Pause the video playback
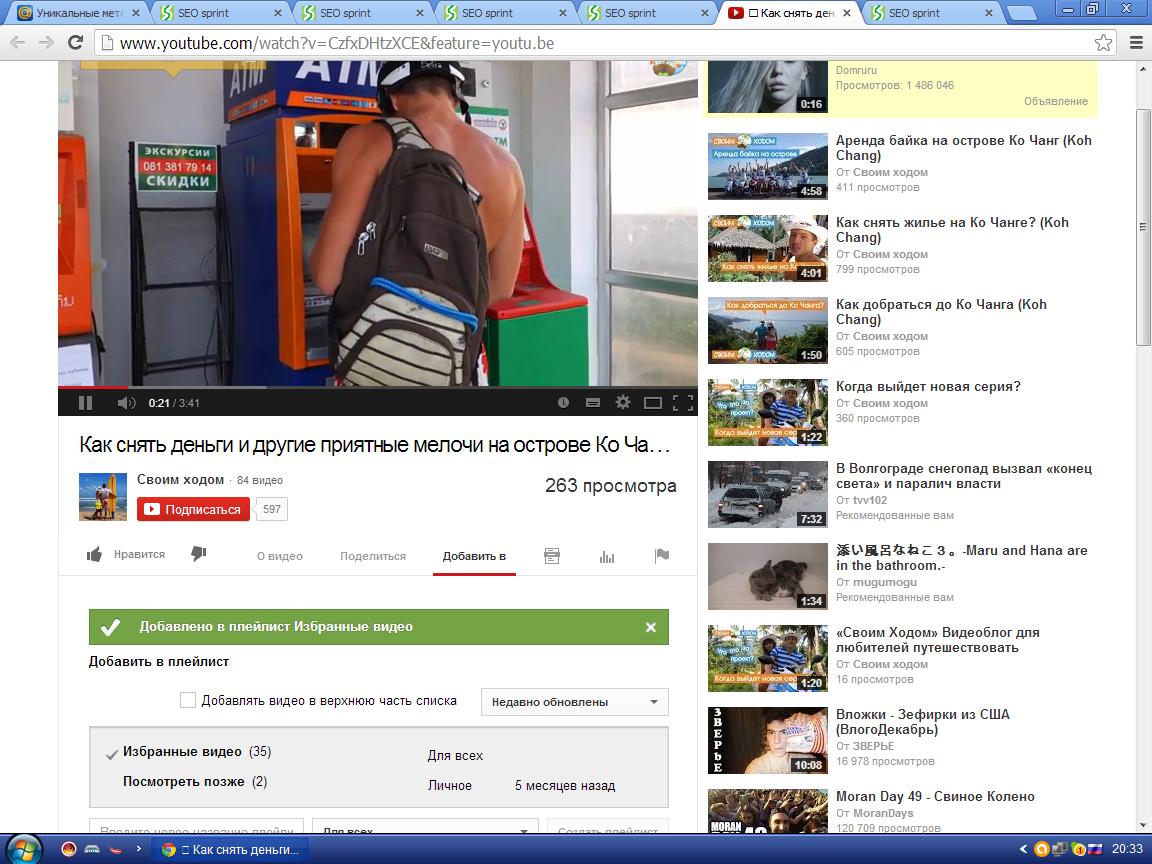Viewport: 1152px width, 864px height. [85, 403]
